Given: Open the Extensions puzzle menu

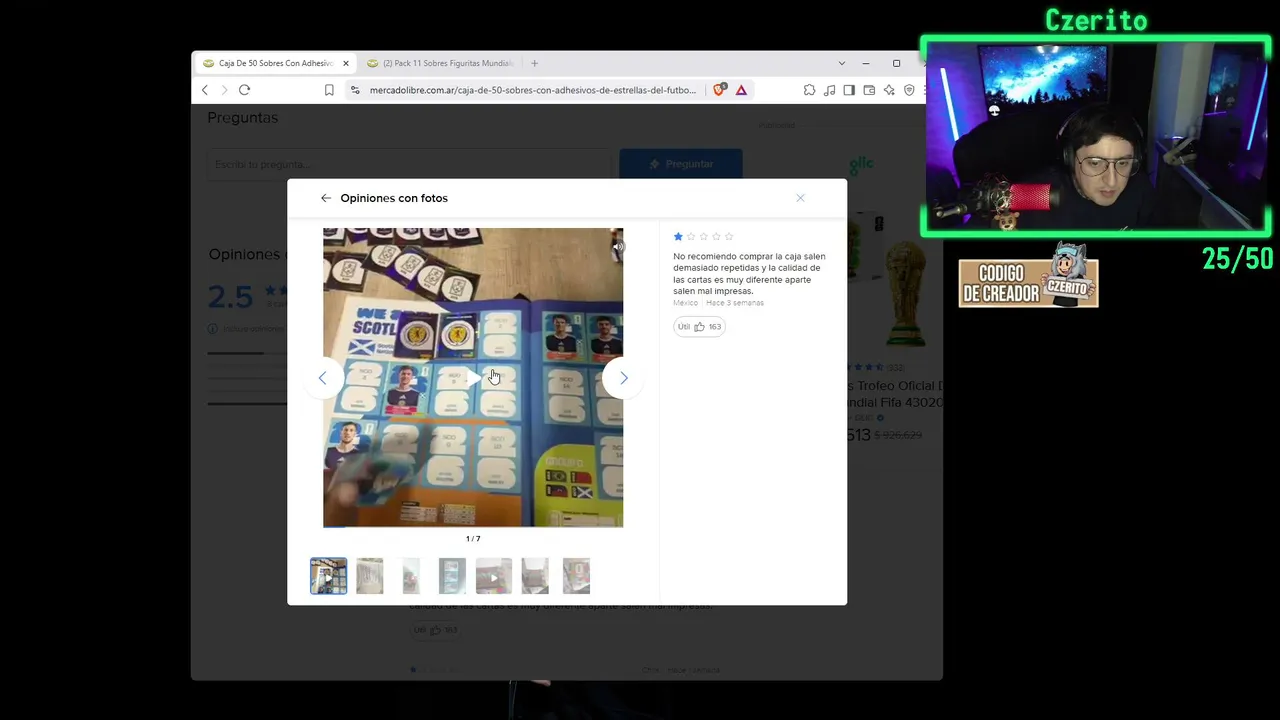Looking at the screenshot, I should 809,90.
